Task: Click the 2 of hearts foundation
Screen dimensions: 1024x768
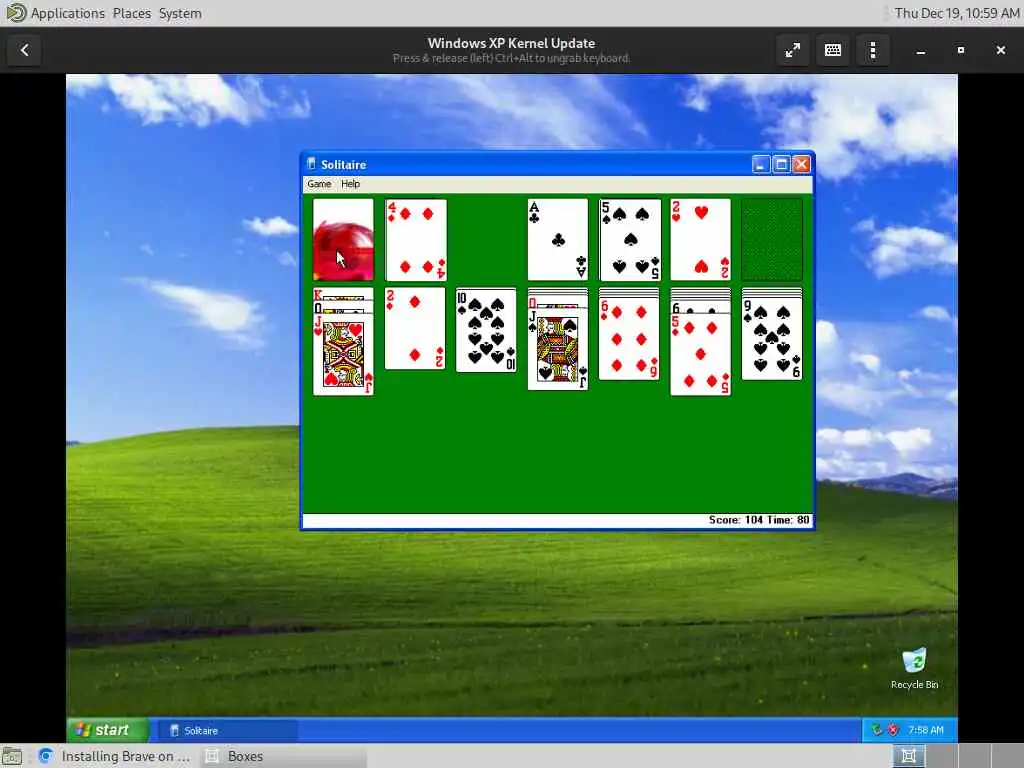Action: (701, 240)
